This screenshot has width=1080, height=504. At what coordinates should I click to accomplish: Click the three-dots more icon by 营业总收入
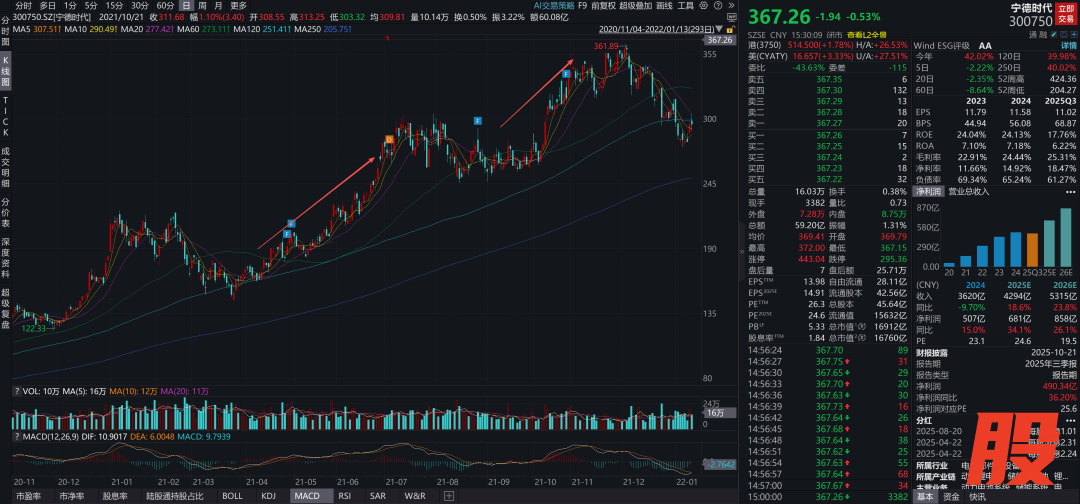click(1068, 191)
